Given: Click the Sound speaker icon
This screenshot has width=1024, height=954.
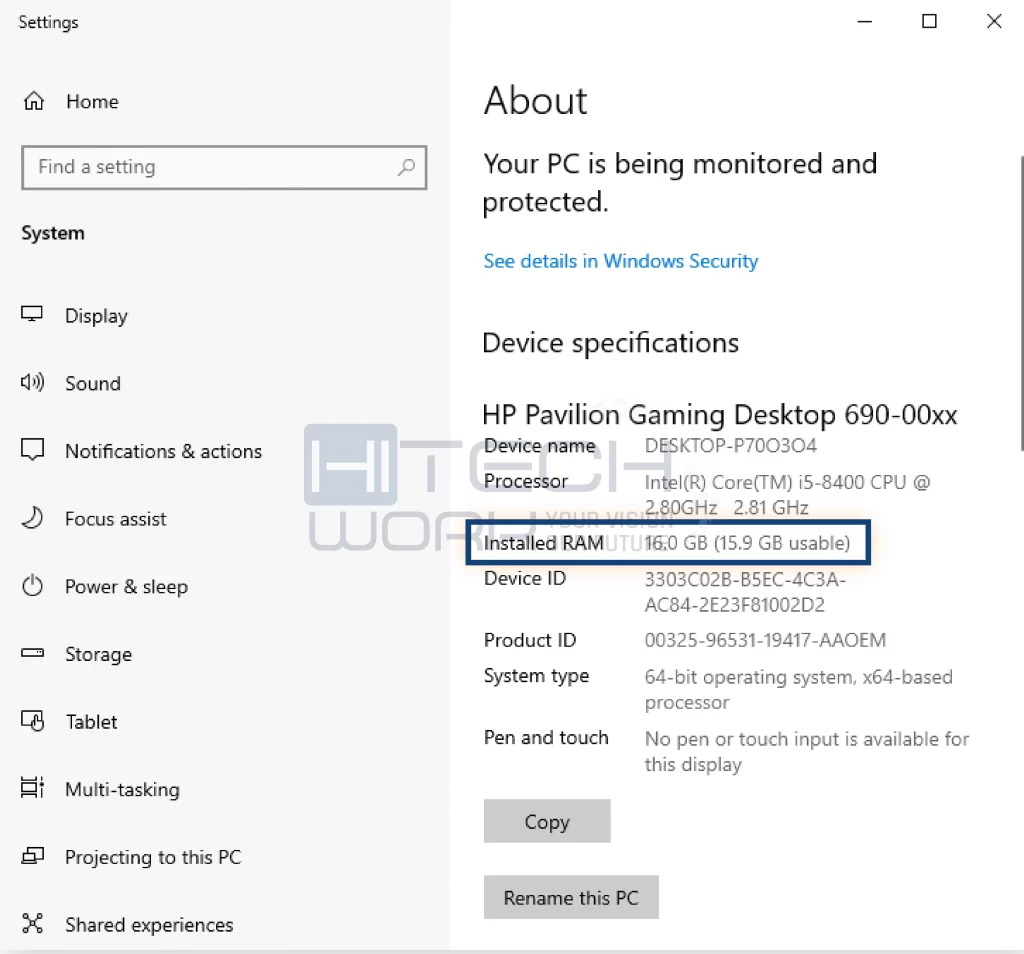Looking at the screenshot, I should pos(32,383).
